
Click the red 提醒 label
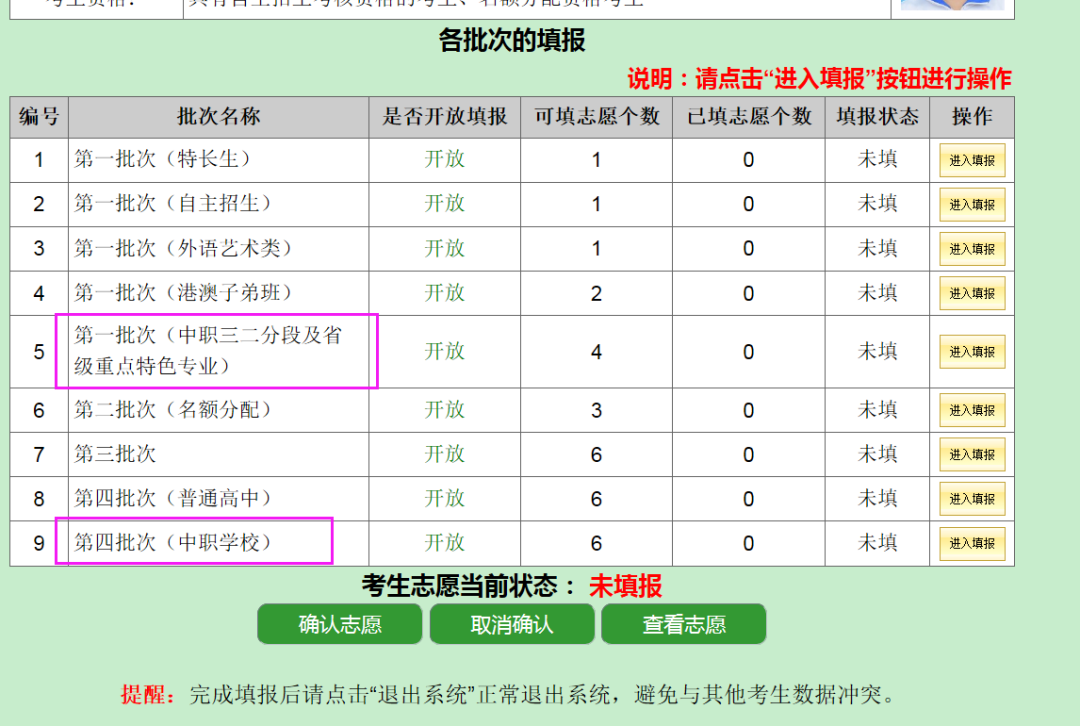coord(148,694)
